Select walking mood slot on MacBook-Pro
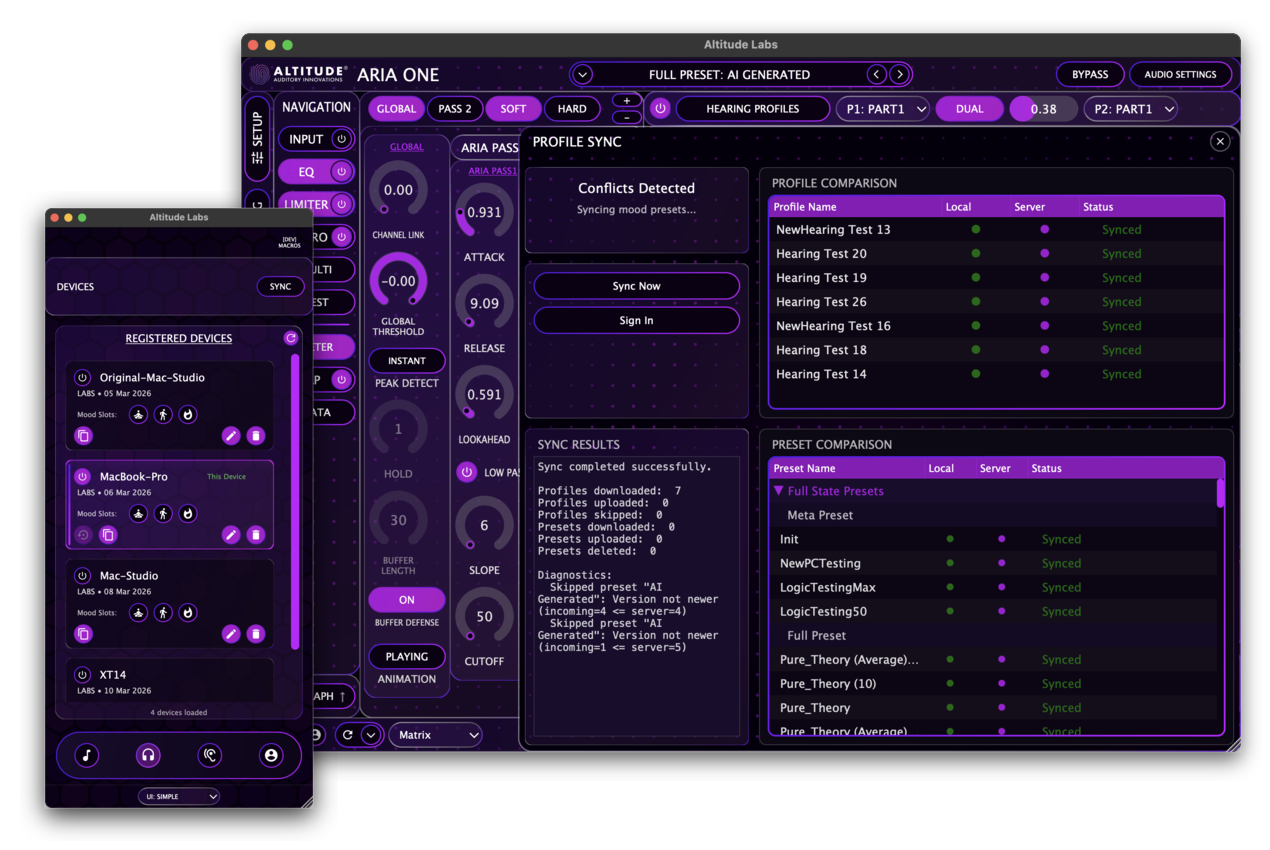This screenshot has height=850, width=1270. [163, 514]
